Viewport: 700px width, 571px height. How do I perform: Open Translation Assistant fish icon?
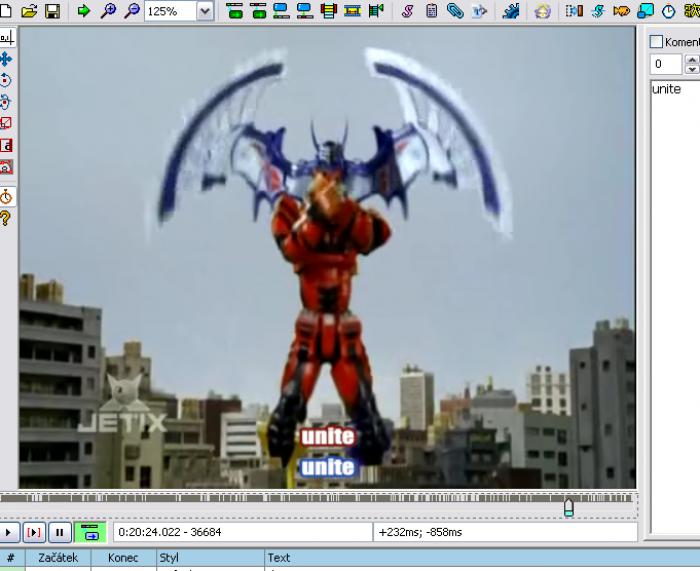(621, 10)
